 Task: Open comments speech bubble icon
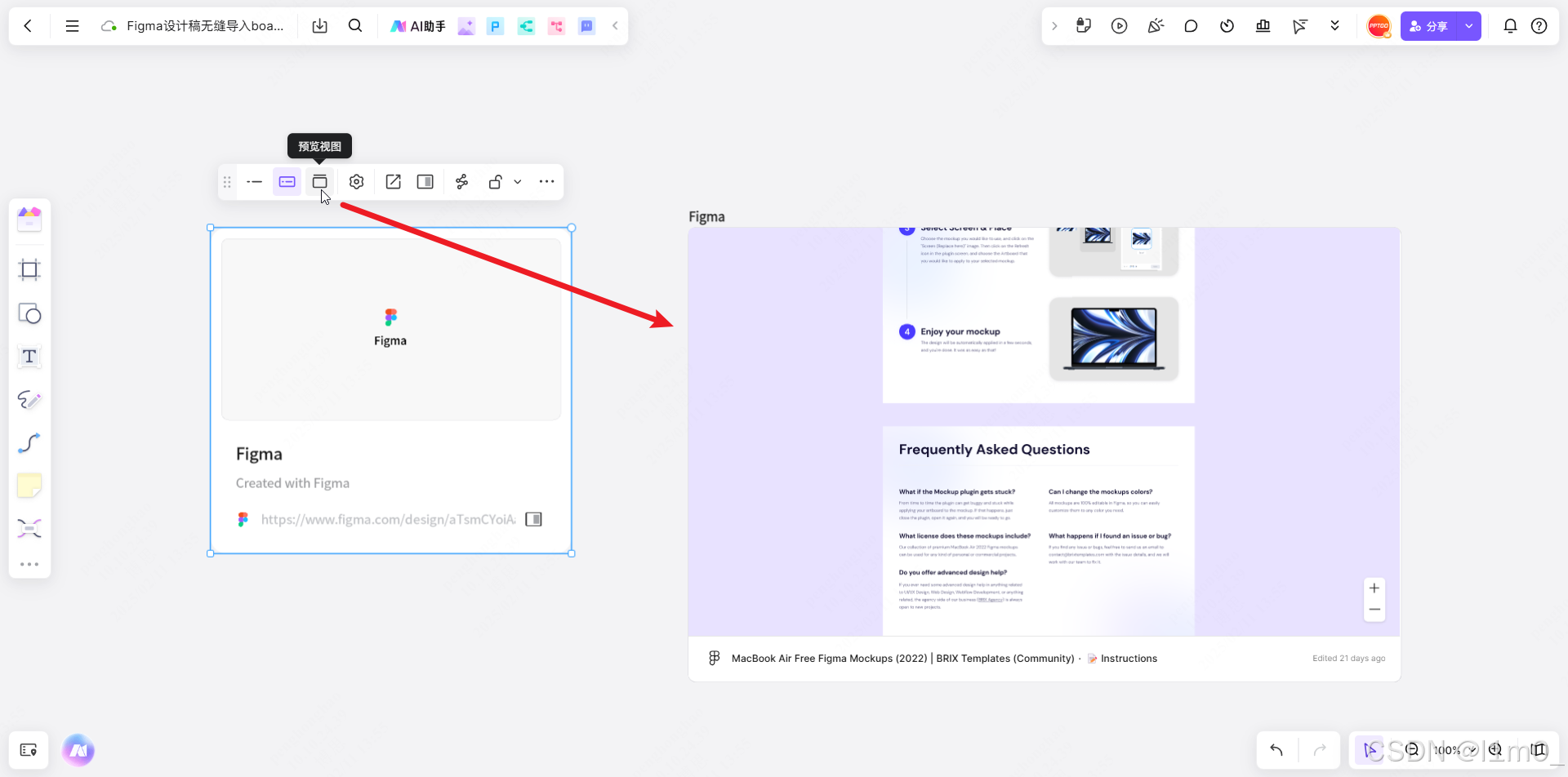tap(1191, 26)
